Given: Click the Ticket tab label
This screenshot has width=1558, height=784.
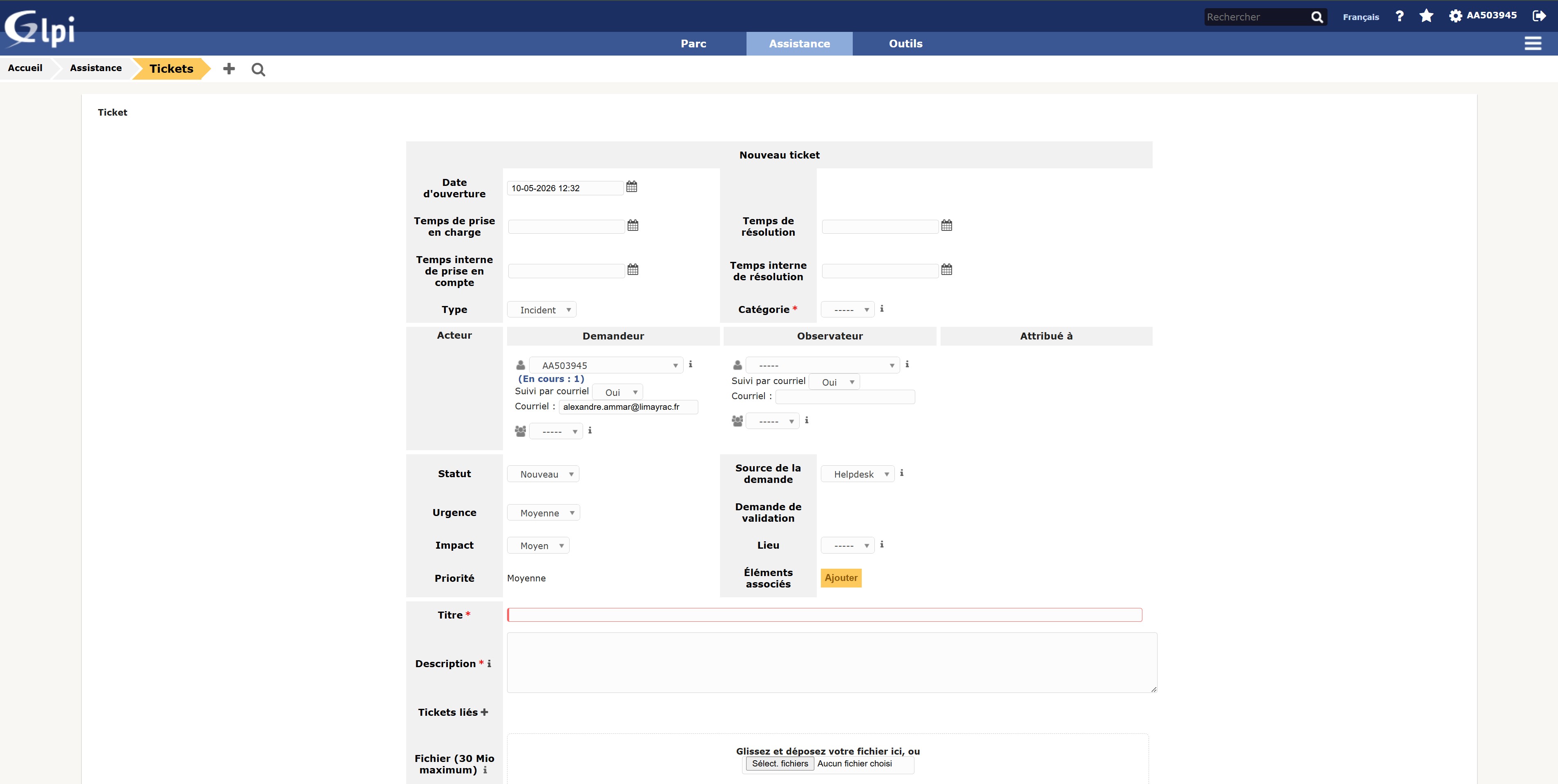Looking at the screenshot, I should pos(112,112).
